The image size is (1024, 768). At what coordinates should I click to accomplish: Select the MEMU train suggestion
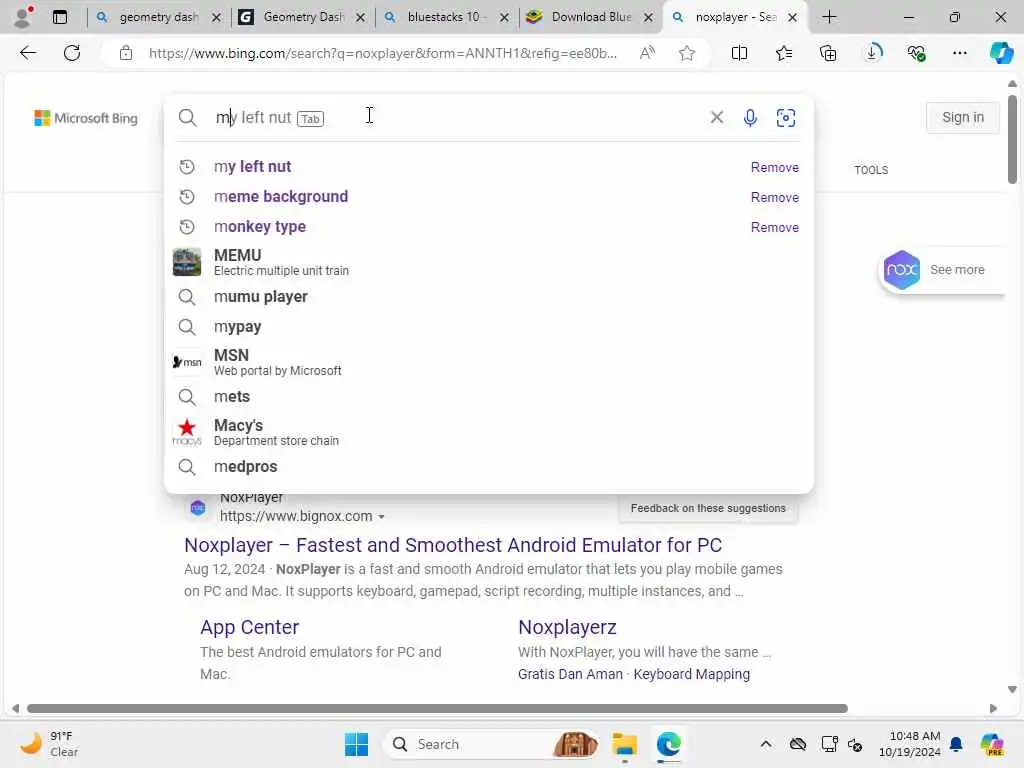tap(488, 262)
